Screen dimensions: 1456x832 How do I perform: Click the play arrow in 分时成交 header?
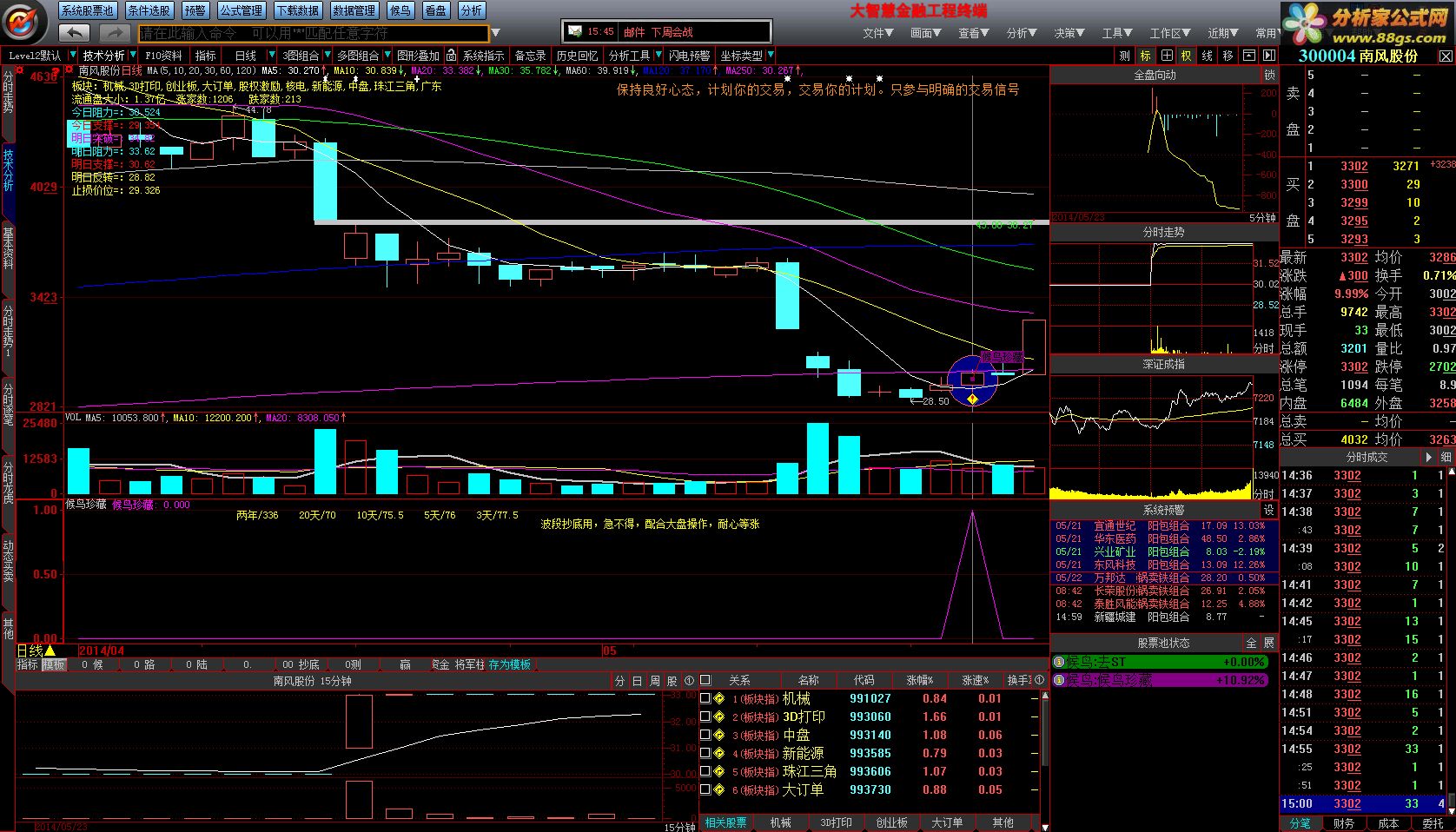pos(1429,457)
